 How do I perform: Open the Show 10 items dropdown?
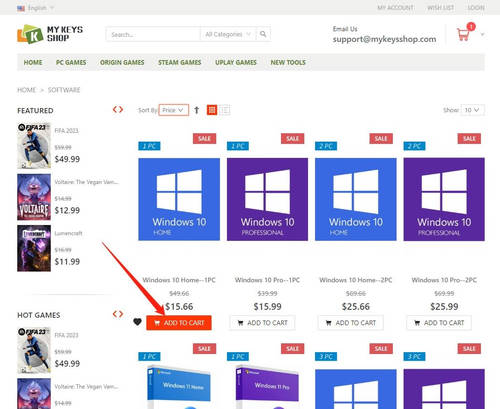tap(472, 110)
